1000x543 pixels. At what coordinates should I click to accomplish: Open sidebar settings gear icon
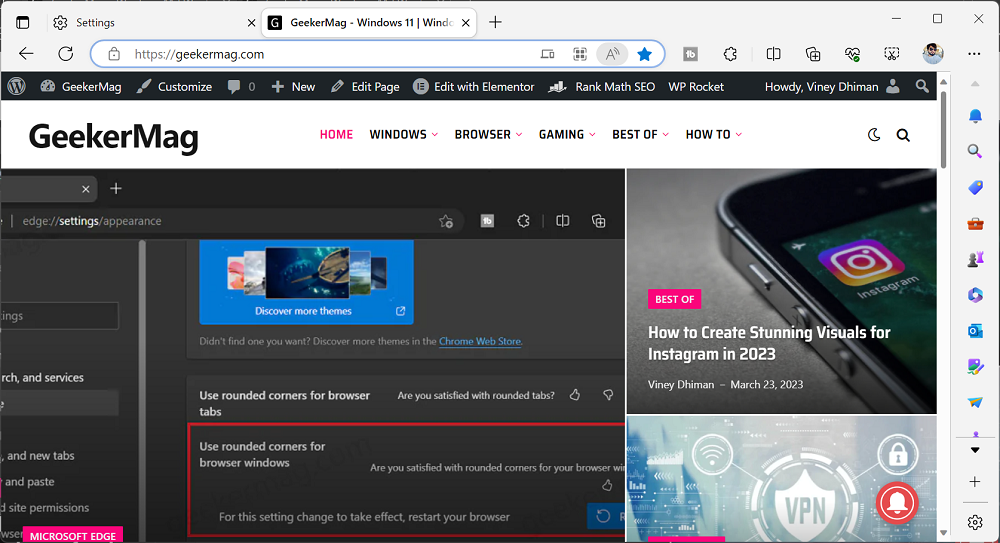(975, 523)
